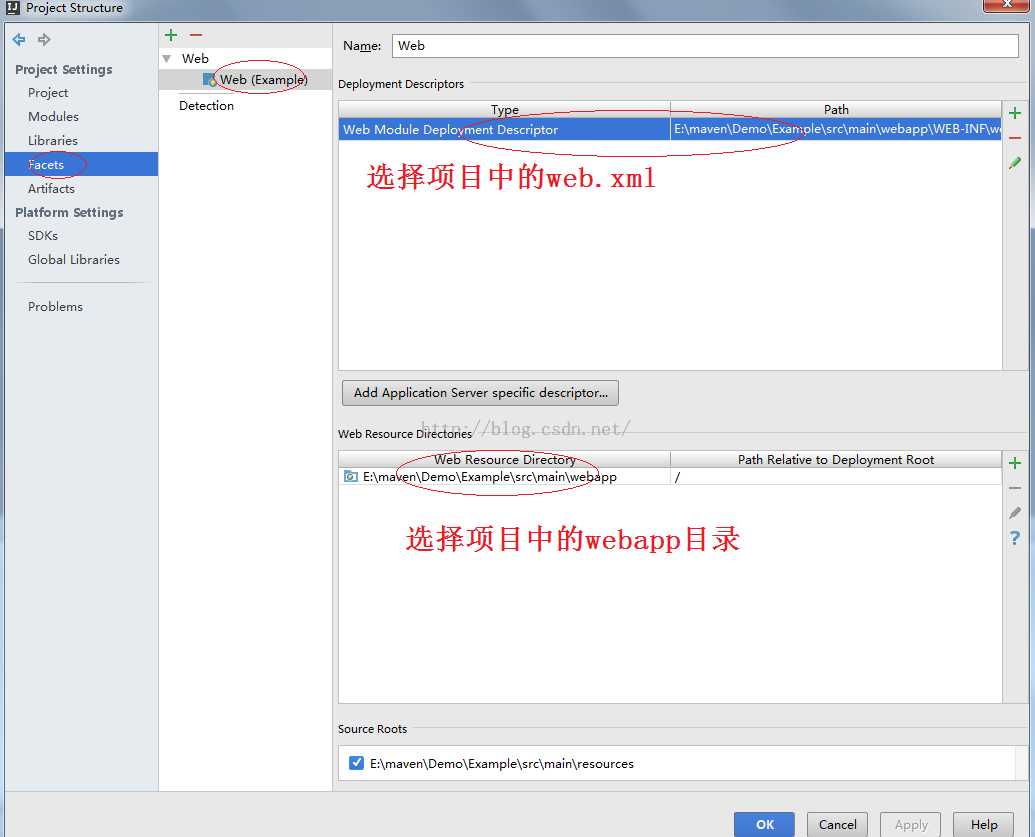Collapse the Web facet tree node
This screenshot has width=1035, height=837.
(167, 59)
